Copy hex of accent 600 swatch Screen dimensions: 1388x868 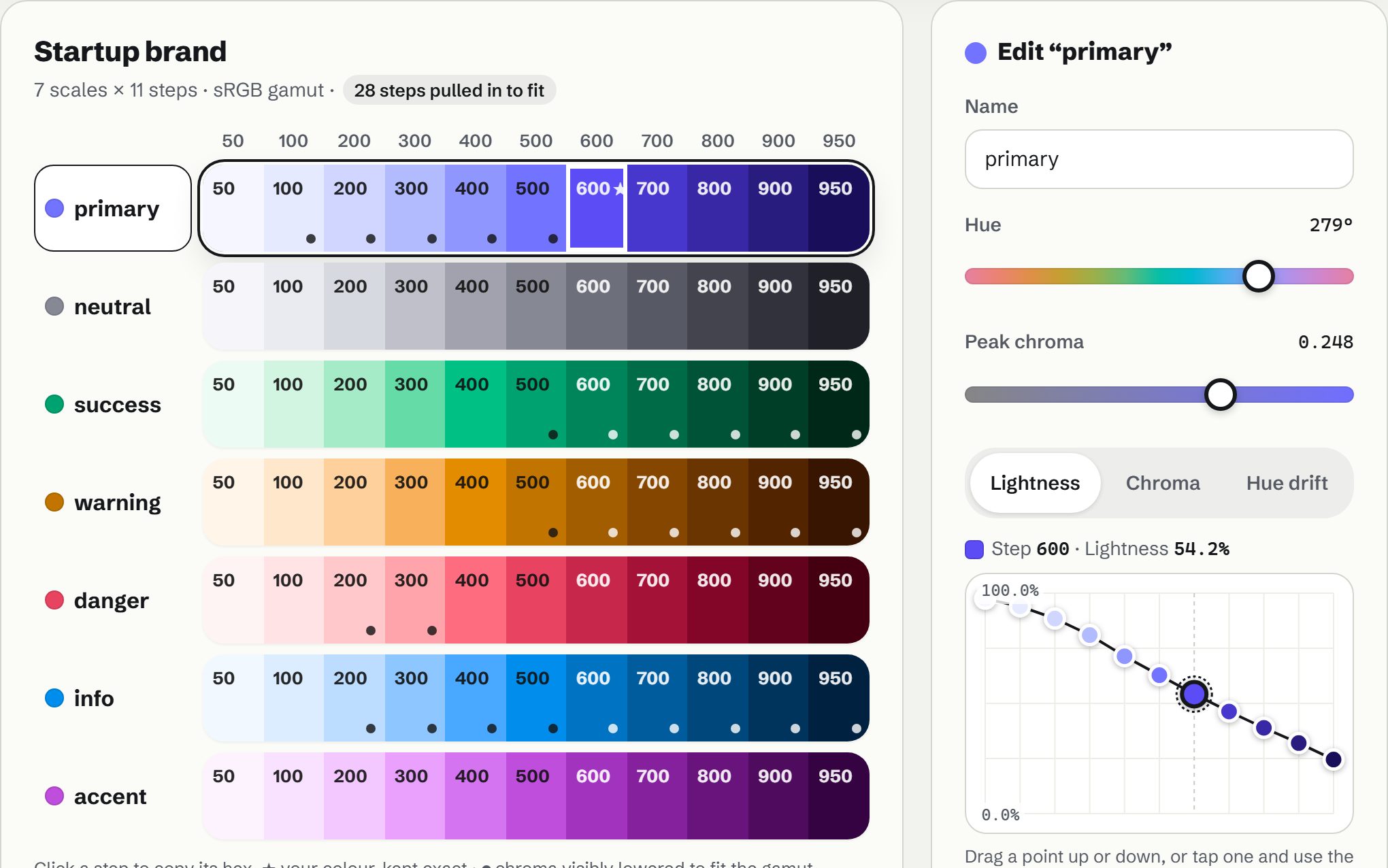pos(597,796)
